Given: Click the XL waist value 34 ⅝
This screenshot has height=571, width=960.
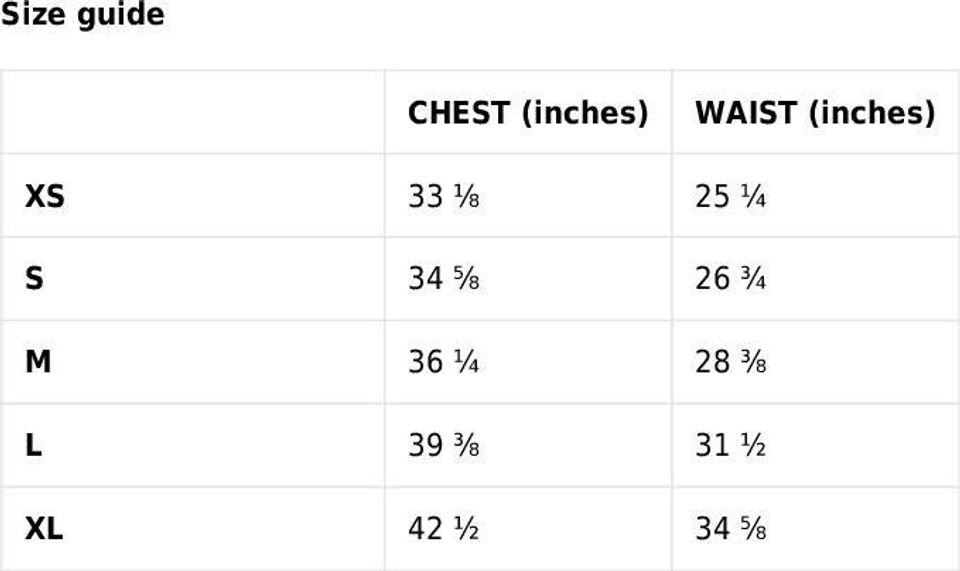Looking at the screenshot, I should click(x=731, y=528).
